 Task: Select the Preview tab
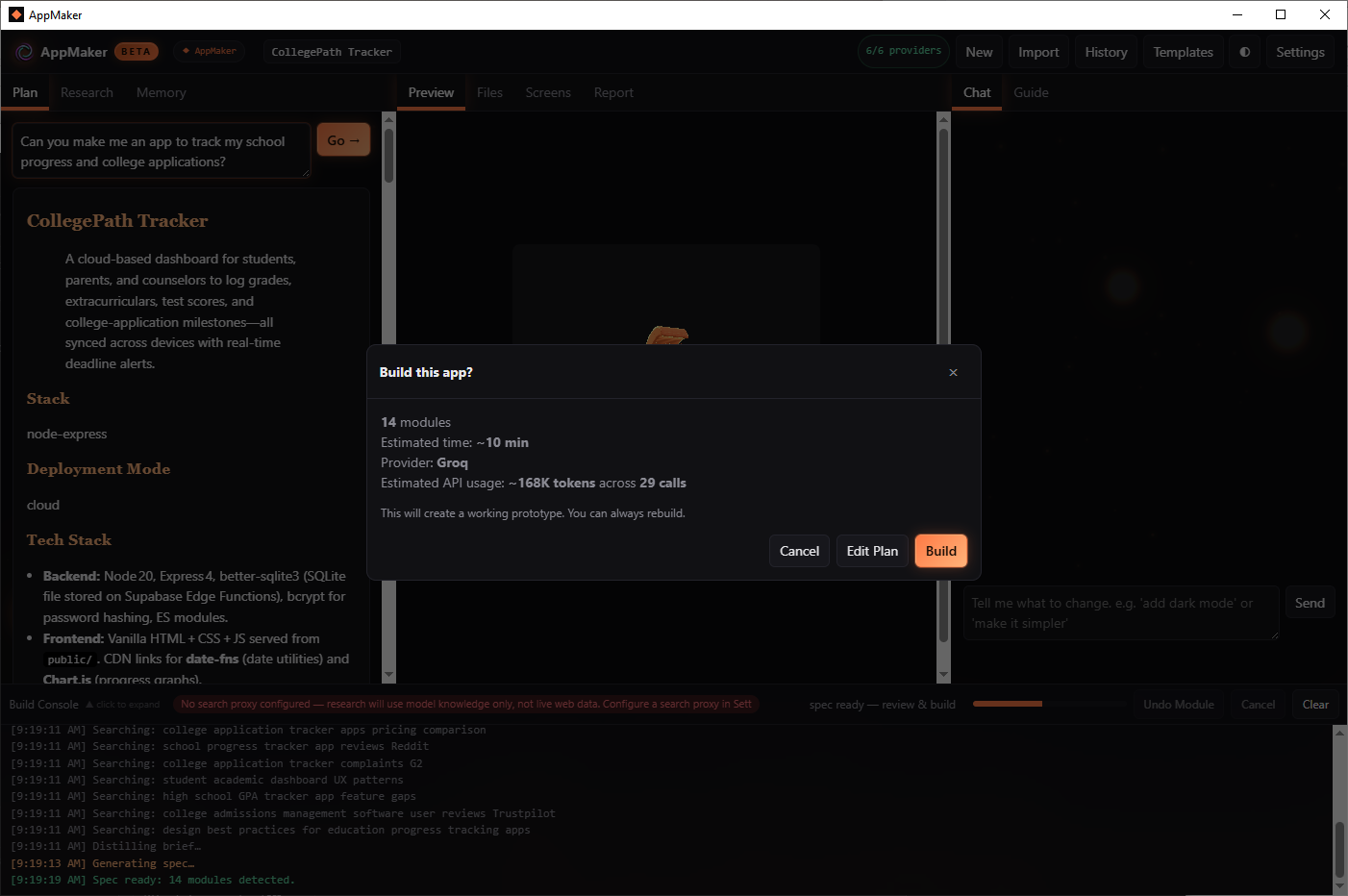tap(431, 92)
